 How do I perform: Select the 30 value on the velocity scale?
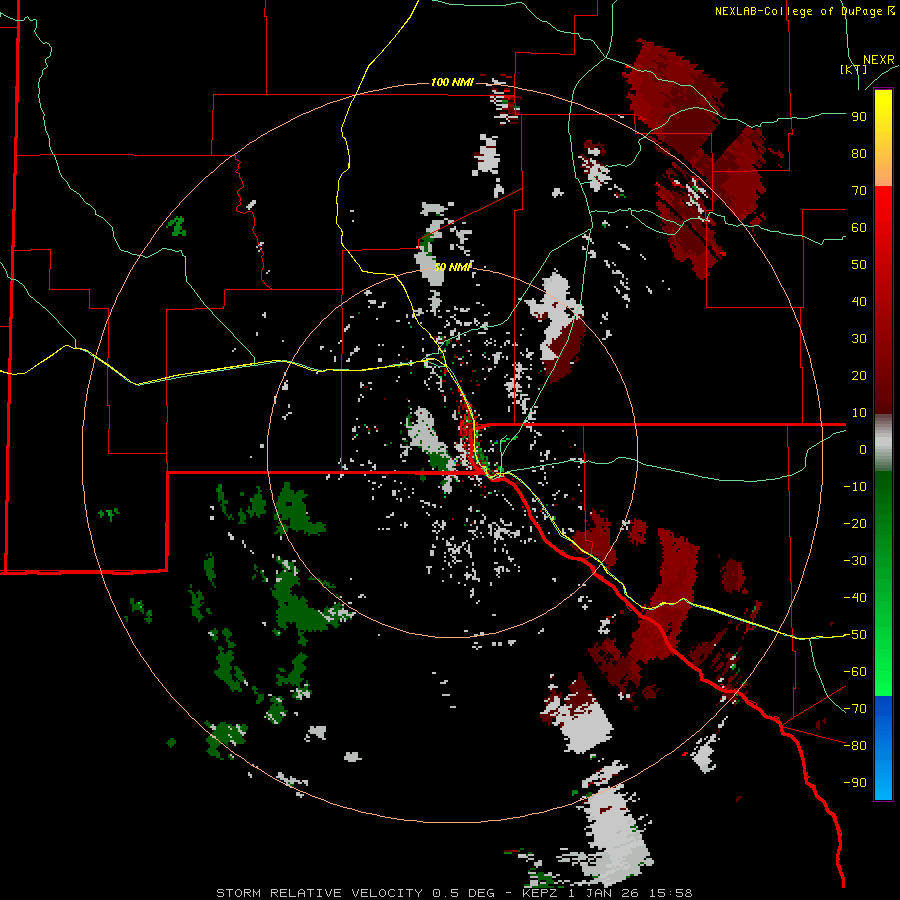pyautogui.click(x=859, y=339)
